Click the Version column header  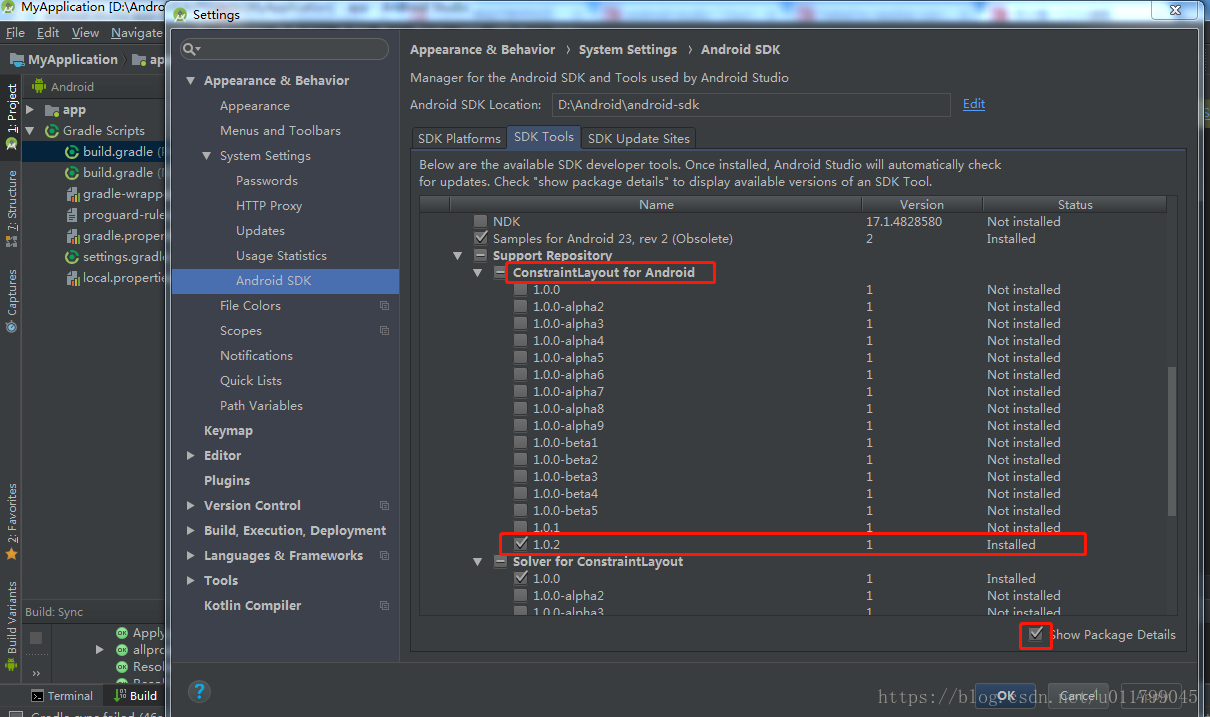(x=921, y=204)
